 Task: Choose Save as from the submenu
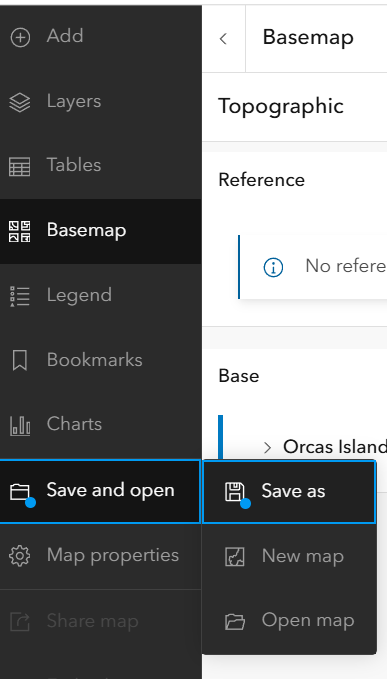click(289, 491)
